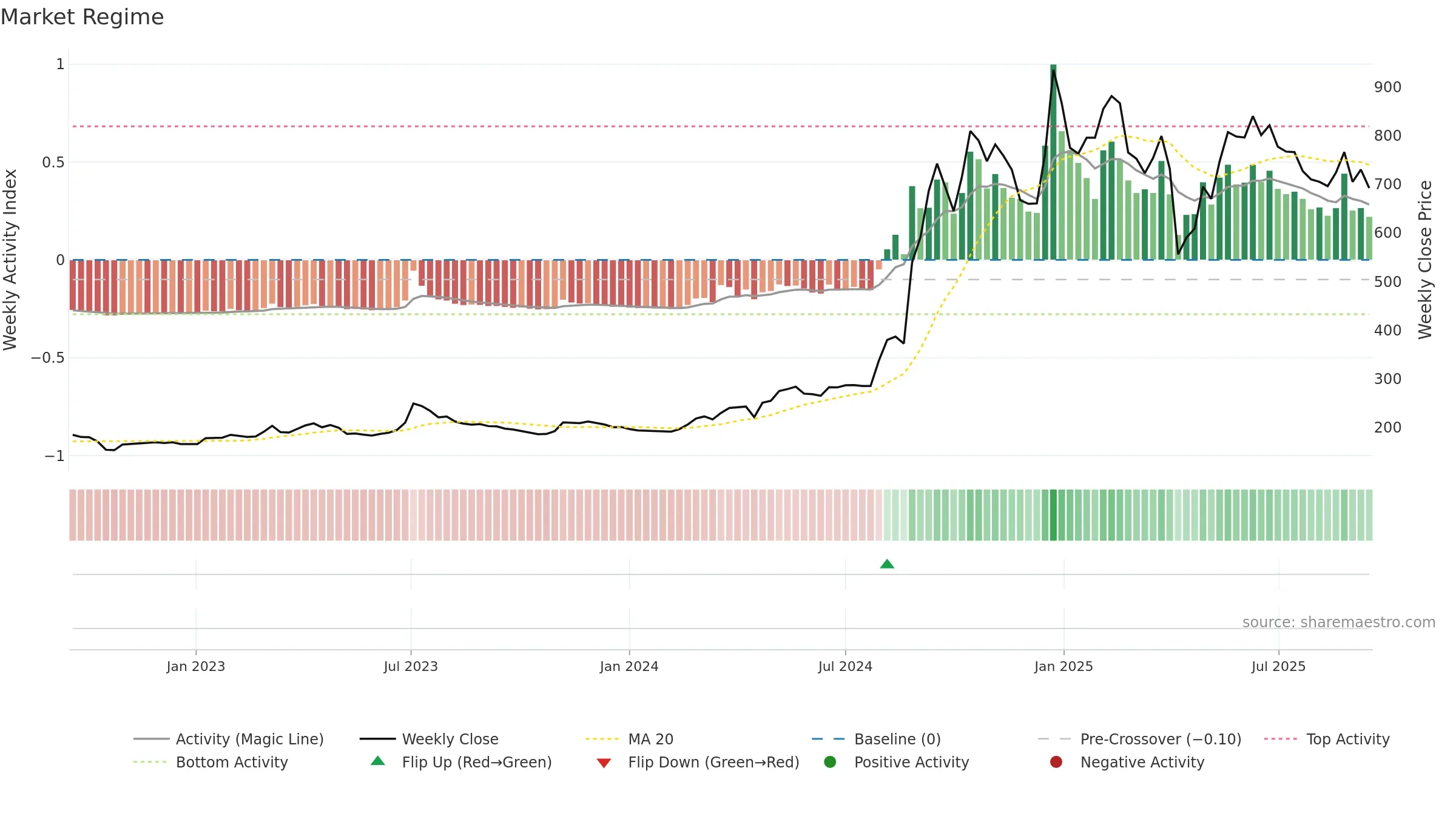
Task: Toggle Weekly Close legend entry
Action: tap(429, 739)
